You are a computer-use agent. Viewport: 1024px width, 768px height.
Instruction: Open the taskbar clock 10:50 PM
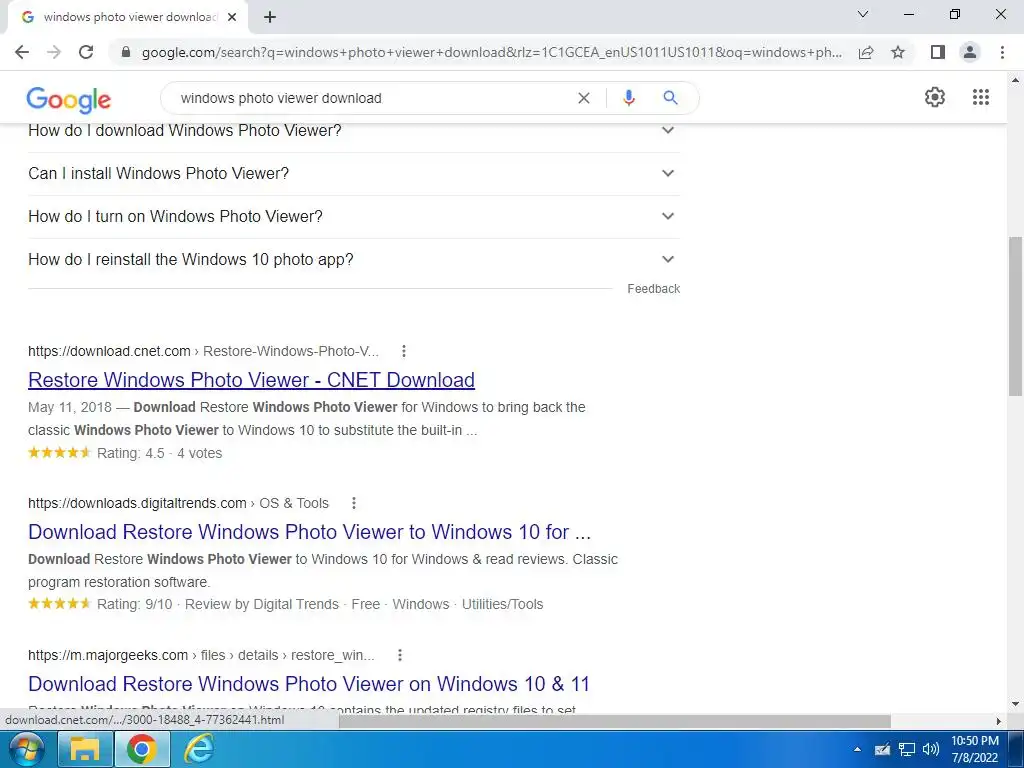tap(975, 749)
